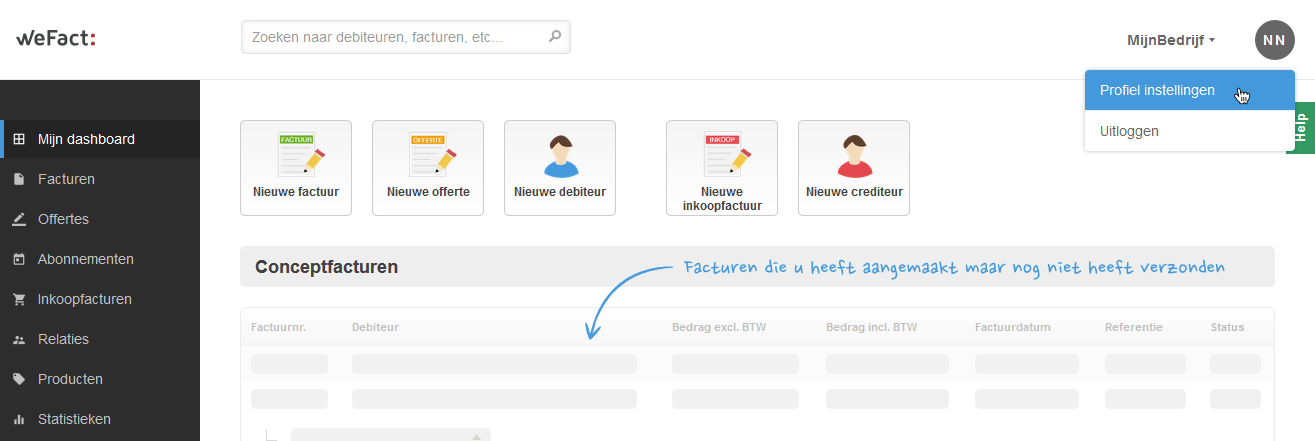The width and height of the screenshot is (1315, 441).
Task: Open Facturen in the sidebar
Action: pos(66,179)
